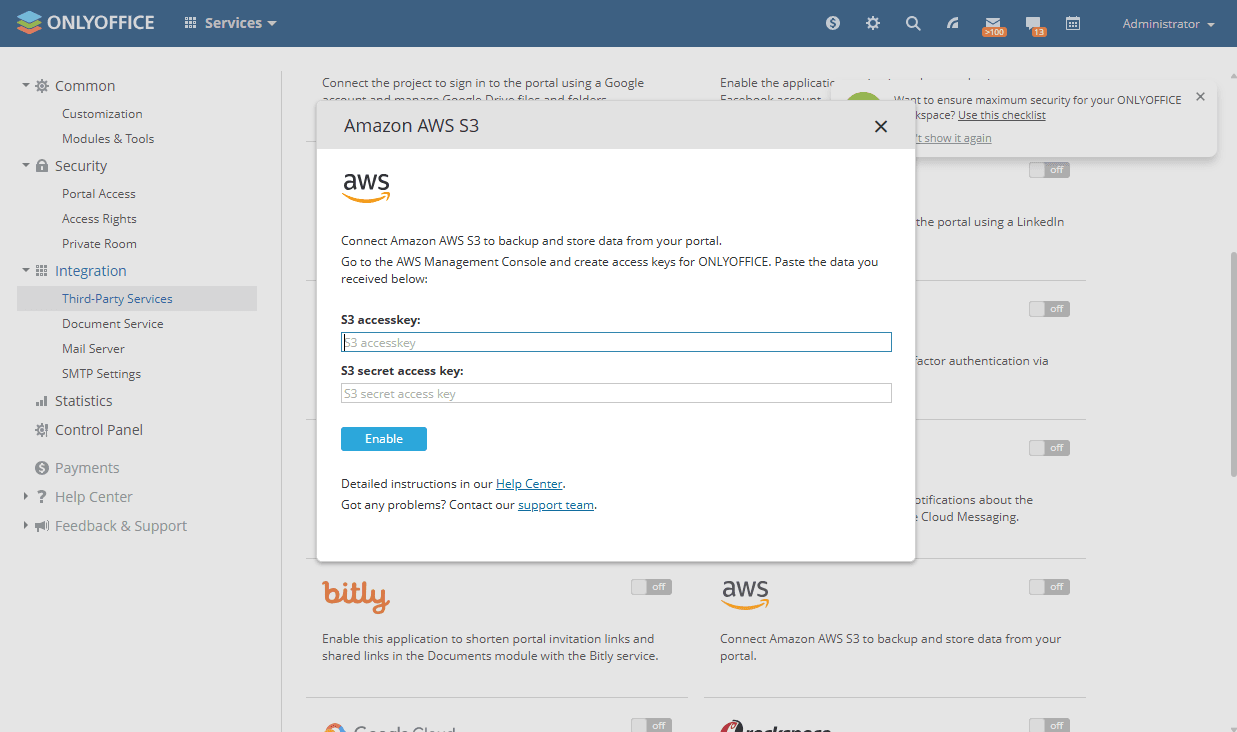The width and height of the screenshot is (1237, 732).
Task: Open the Services dropdown menu
Action: 230,23
